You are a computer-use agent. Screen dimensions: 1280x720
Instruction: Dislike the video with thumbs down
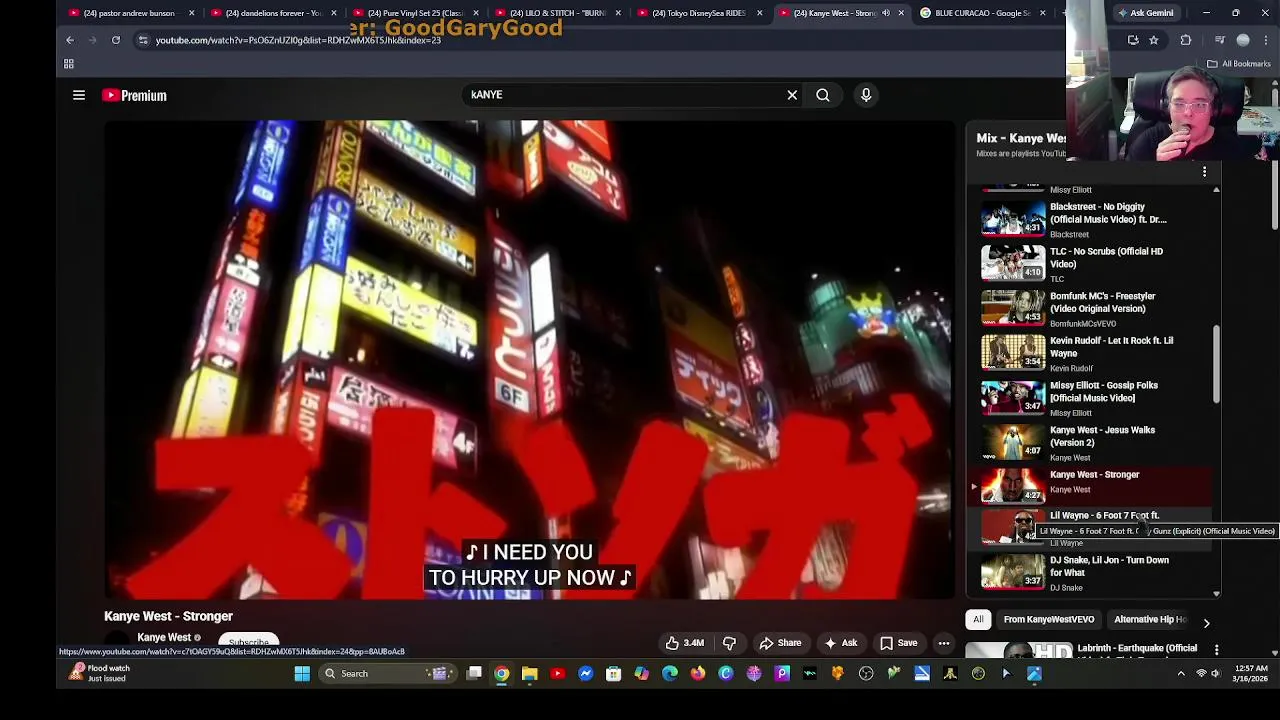[729, 643]
